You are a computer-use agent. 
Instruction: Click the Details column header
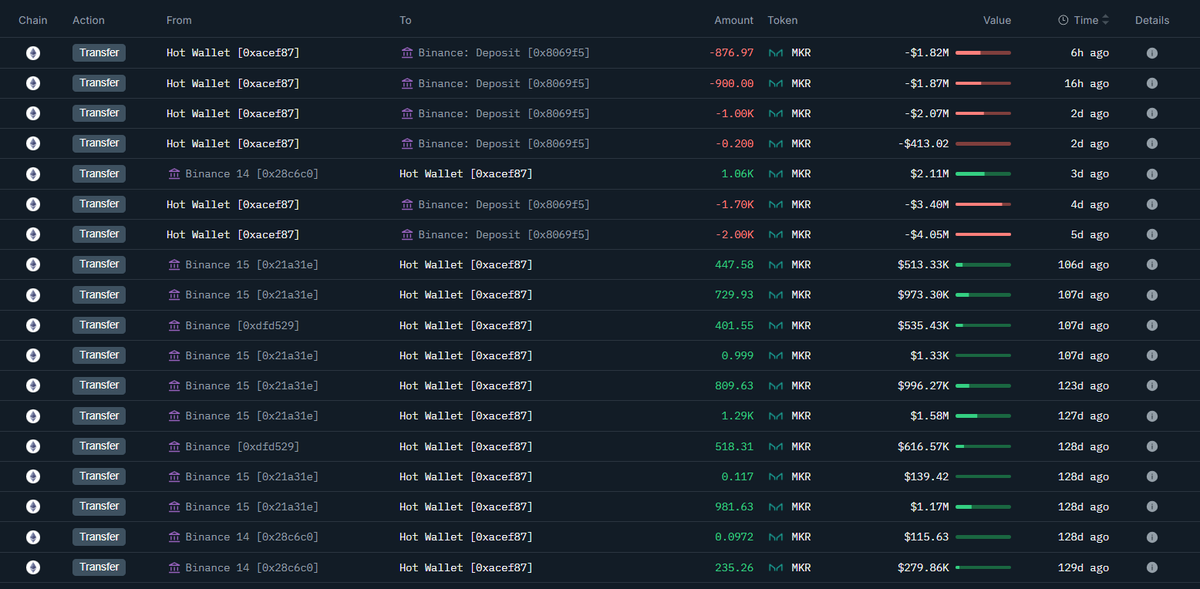(x=1152, y=20)
